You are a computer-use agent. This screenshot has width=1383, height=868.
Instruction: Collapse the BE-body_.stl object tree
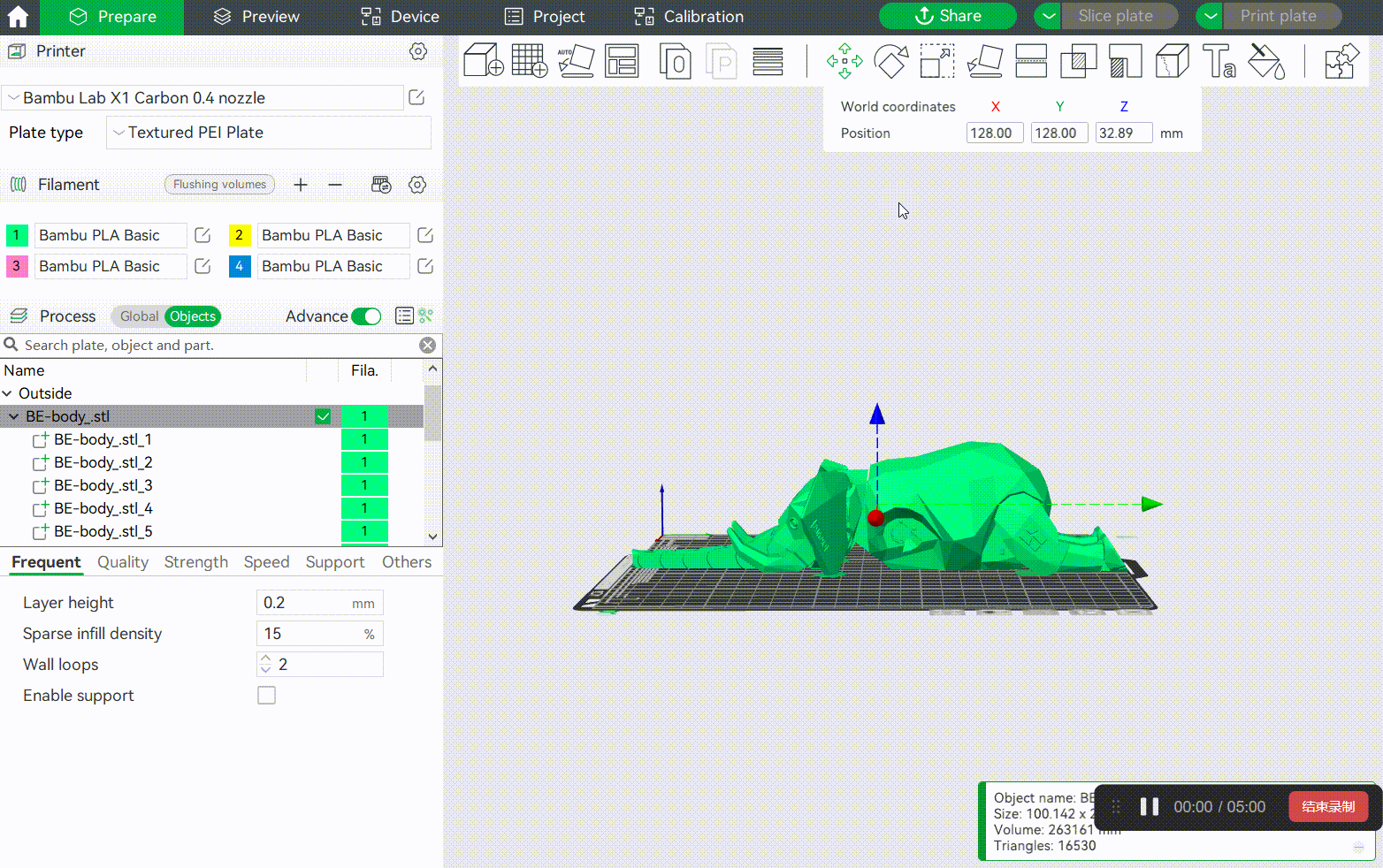point(14,416)
